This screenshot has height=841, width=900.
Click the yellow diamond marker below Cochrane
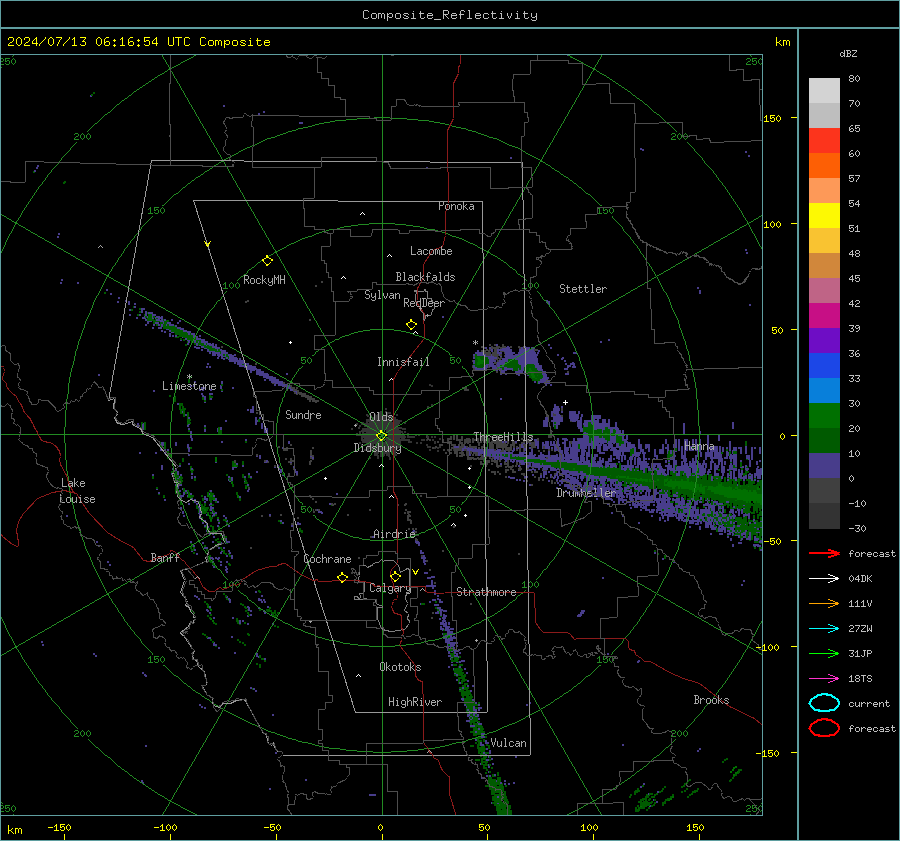(x=342, y=577)
